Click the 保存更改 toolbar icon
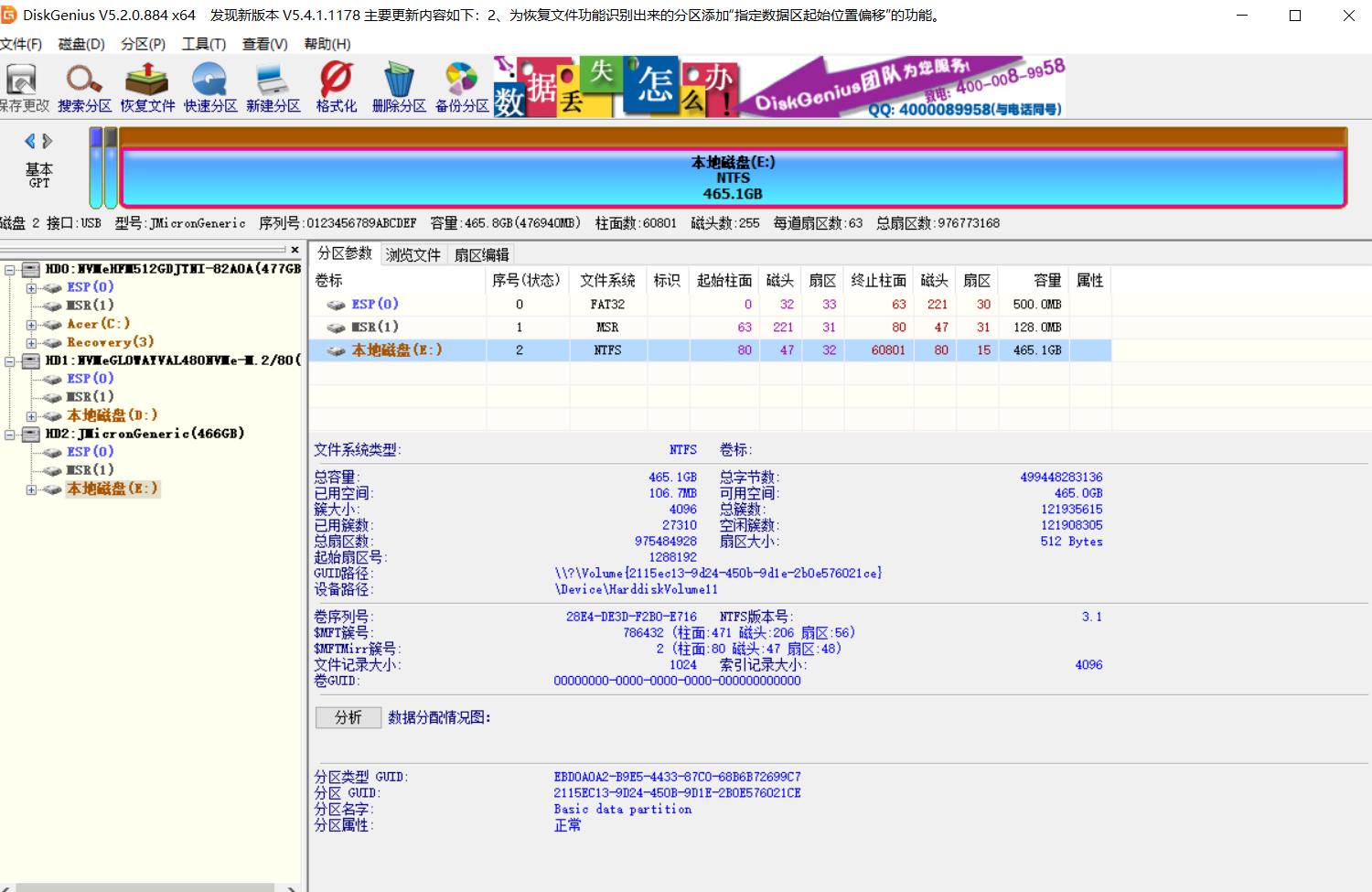The width and height of the screenshot is (1372, 892). pyautogui.click(x=19, y=85)
